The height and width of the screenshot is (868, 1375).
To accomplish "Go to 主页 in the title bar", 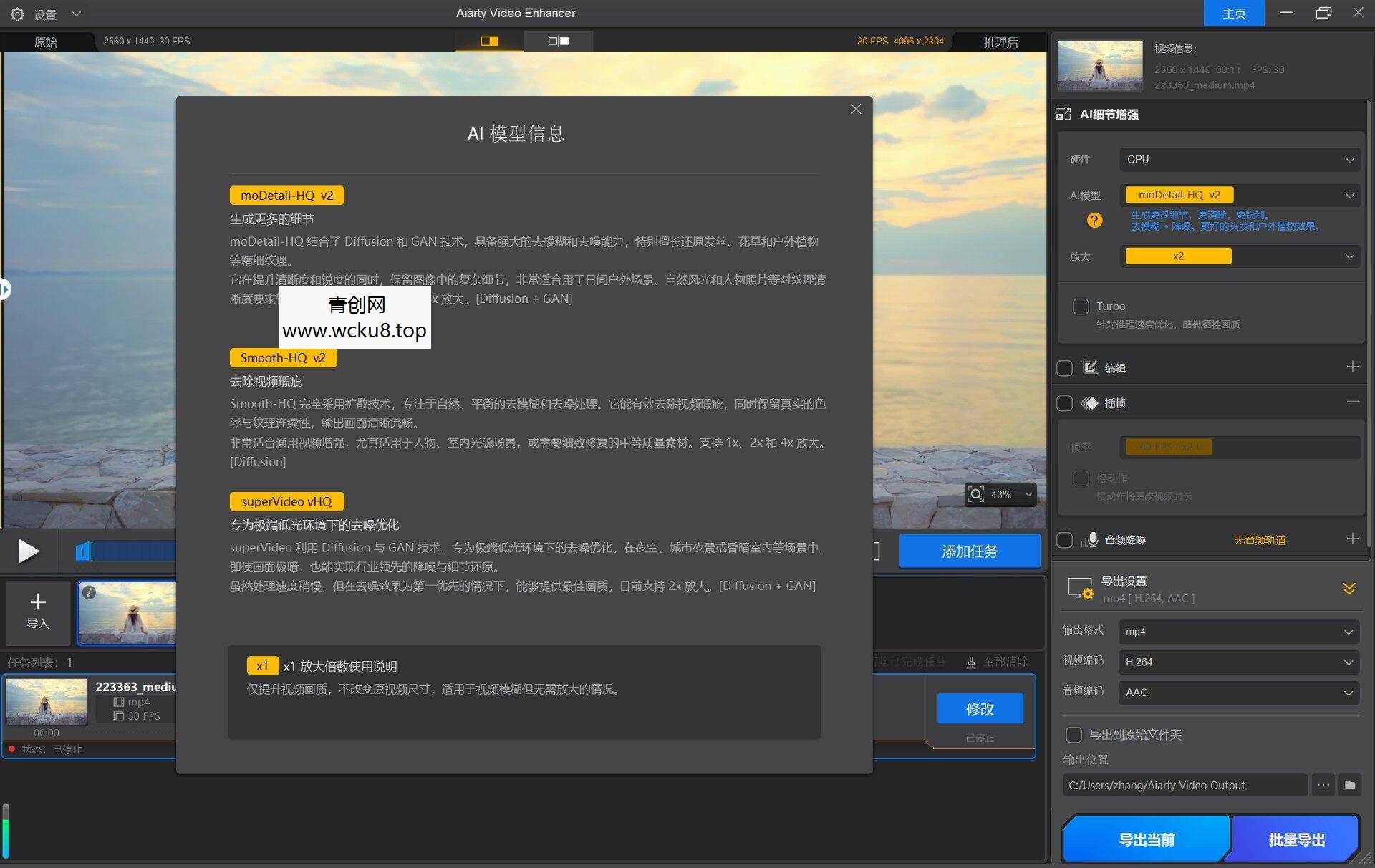I will coord(1233,13).
